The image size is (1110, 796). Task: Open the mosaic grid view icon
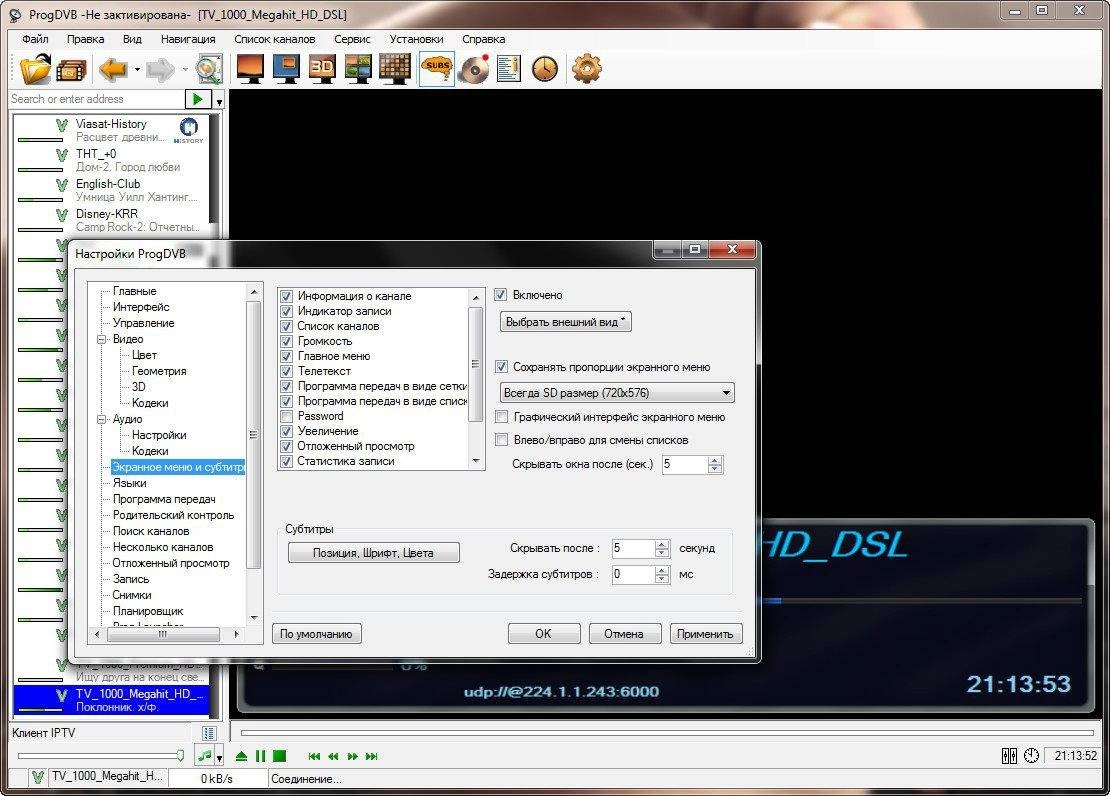tap(395, 69)
